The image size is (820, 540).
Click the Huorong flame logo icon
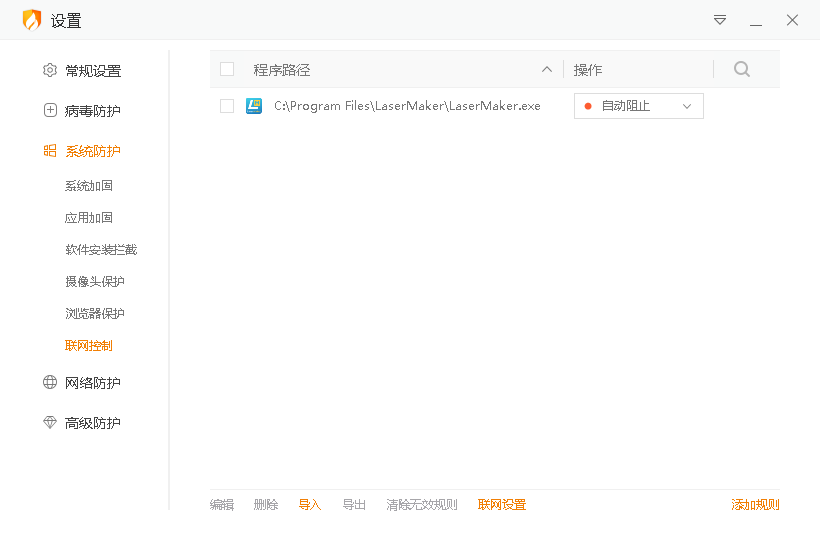coord(32,20)
